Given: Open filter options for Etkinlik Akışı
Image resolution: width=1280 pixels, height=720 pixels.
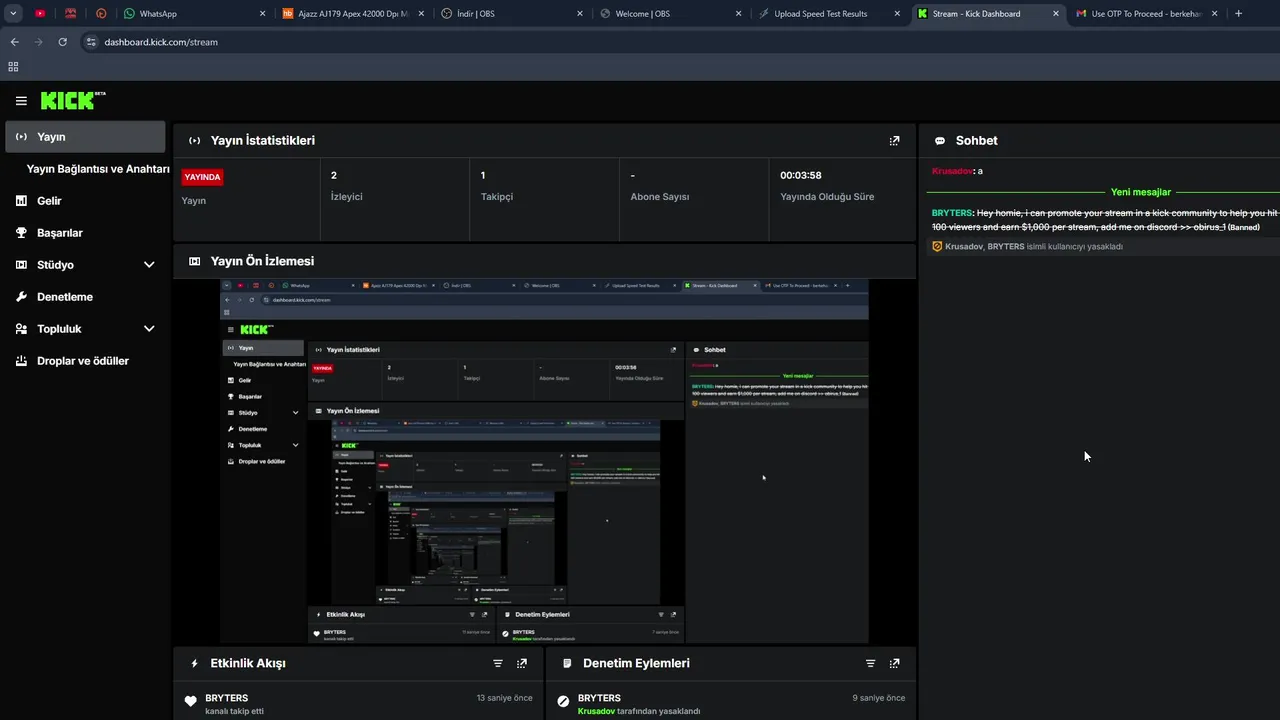Looking at the screenshot, I should tap(497, 663).
